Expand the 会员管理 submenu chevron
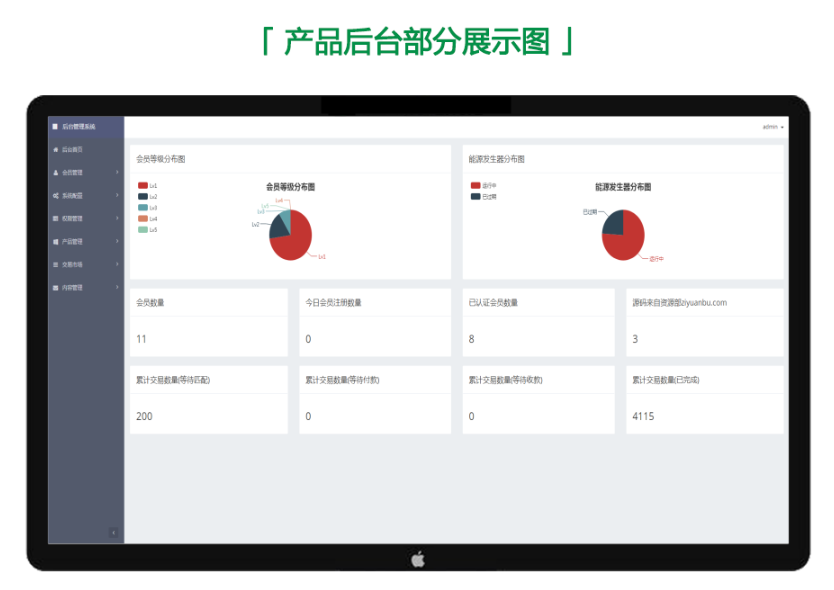This screenshot has height=590, width=834. point(117,172)
